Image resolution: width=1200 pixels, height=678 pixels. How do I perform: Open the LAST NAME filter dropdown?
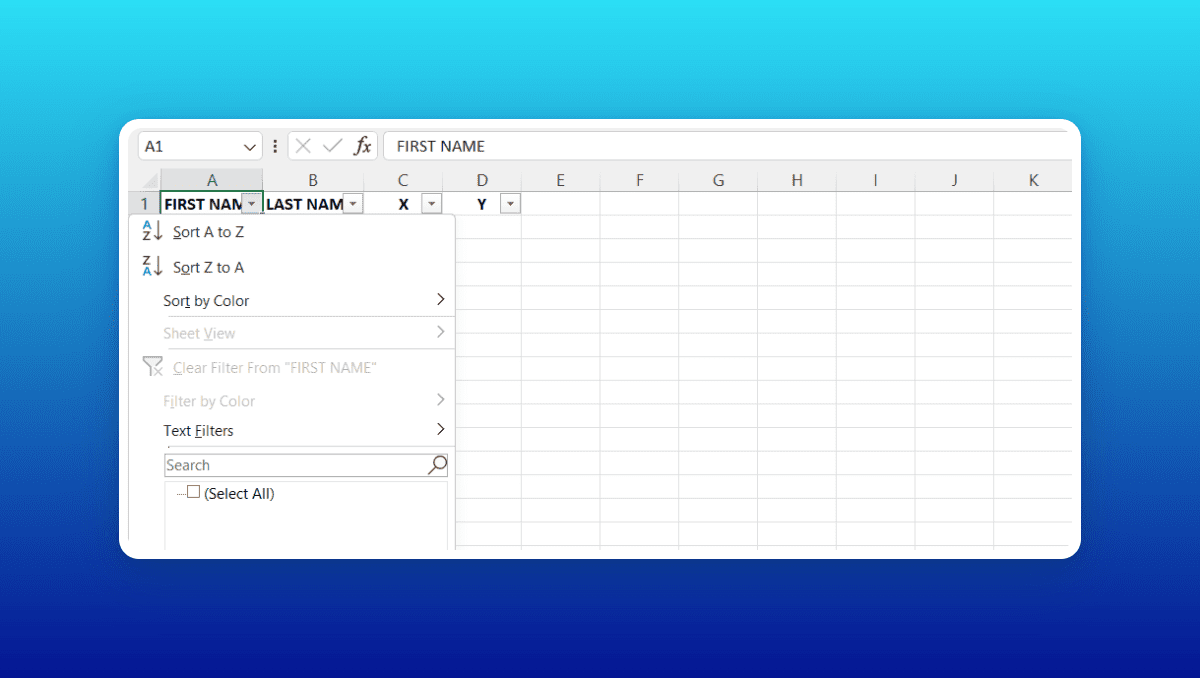[353, 203]
